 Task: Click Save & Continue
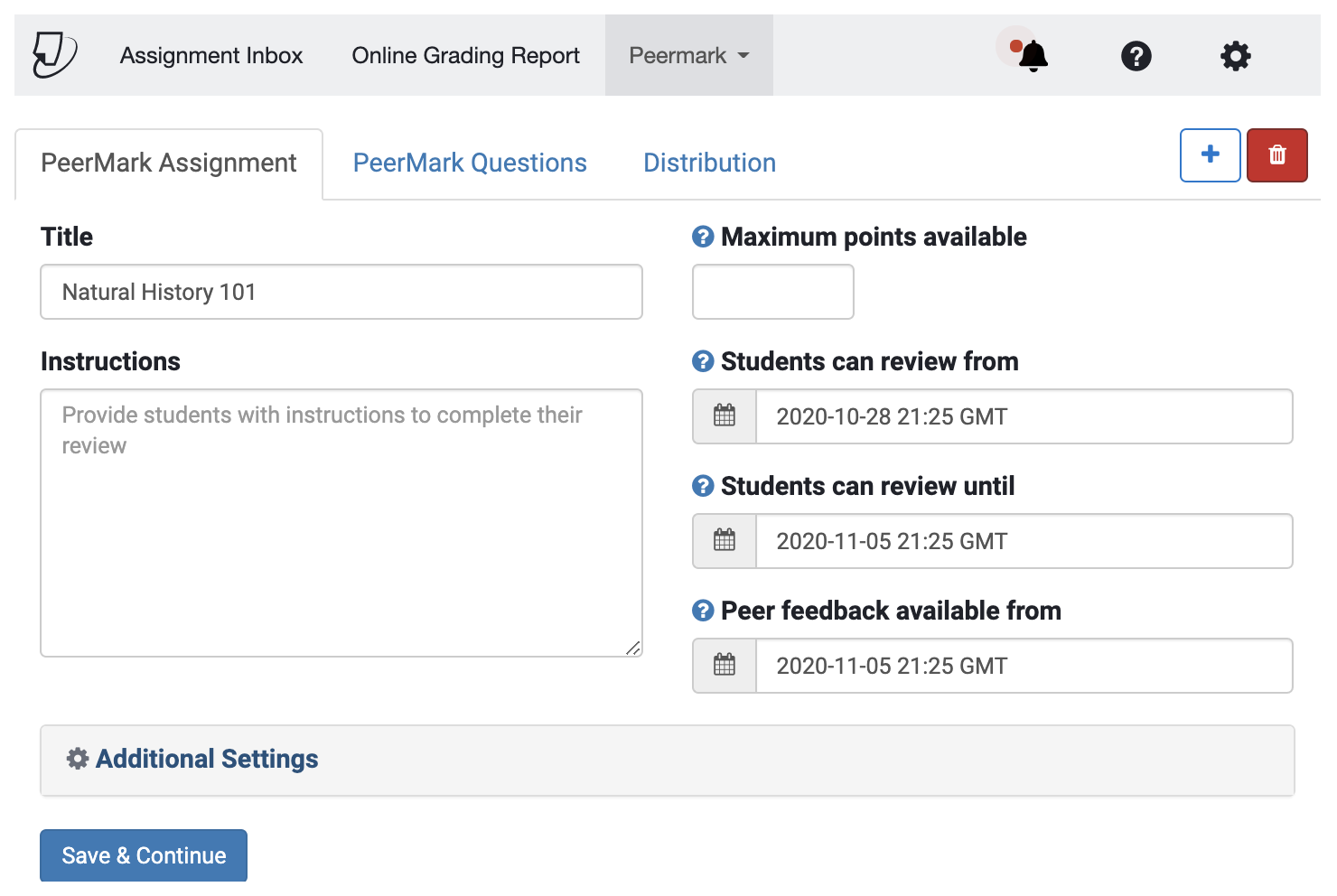144,854
